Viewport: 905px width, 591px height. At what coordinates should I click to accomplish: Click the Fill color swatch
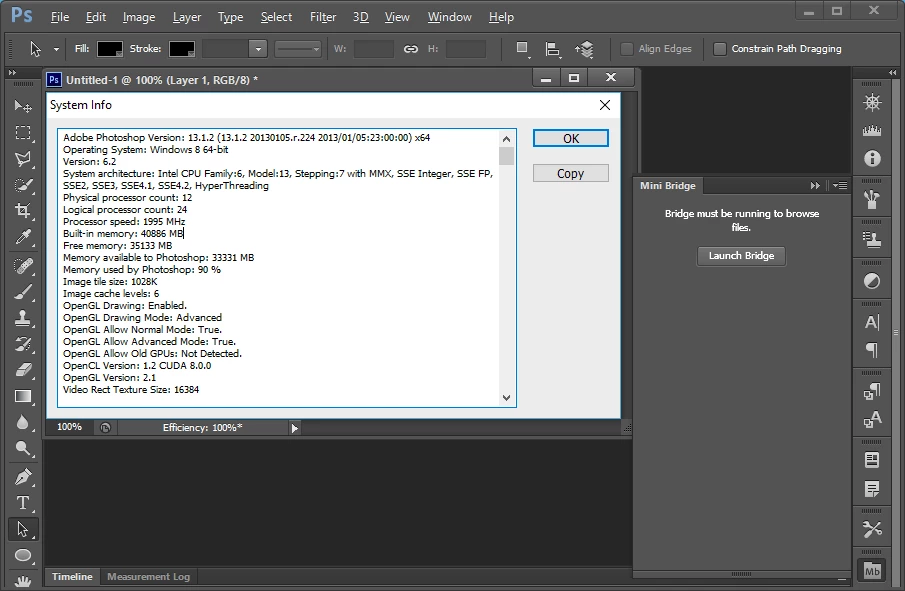pos(110,49)
